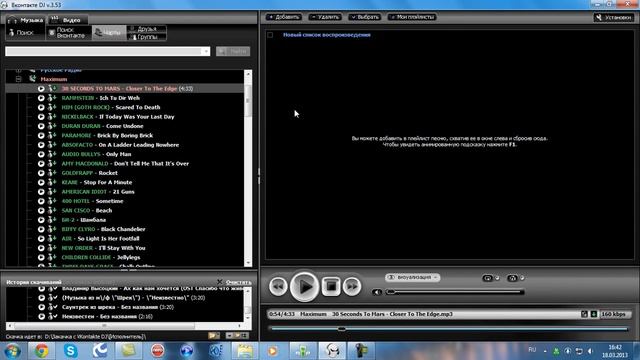Play Неизвестен - Без названия in history
Image resolution: width=640 pixels, height=360 pixels.
coord(41,317)
